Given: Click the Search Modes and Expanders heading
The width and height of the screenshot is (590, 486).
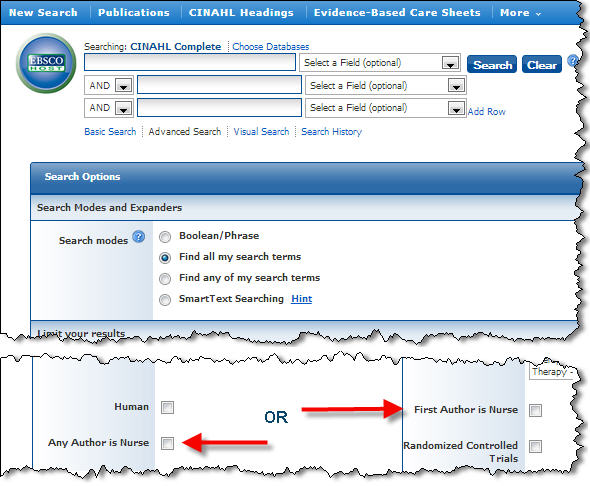Looking at the screenshot, I should pos(109,208).
